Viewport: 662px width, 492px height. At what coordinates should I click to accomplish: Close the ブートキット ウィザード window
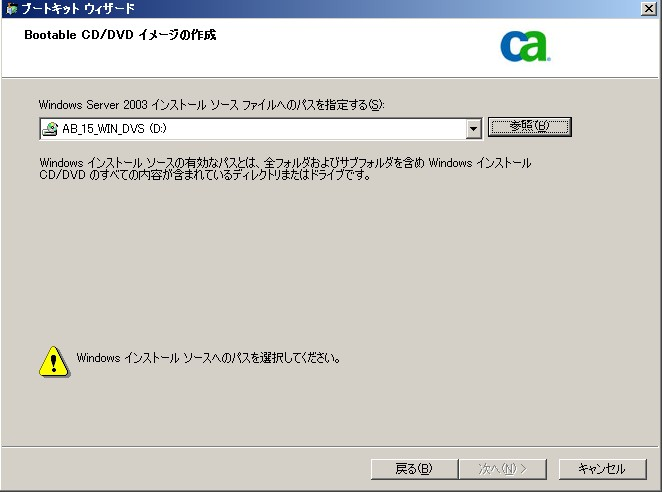648,8
